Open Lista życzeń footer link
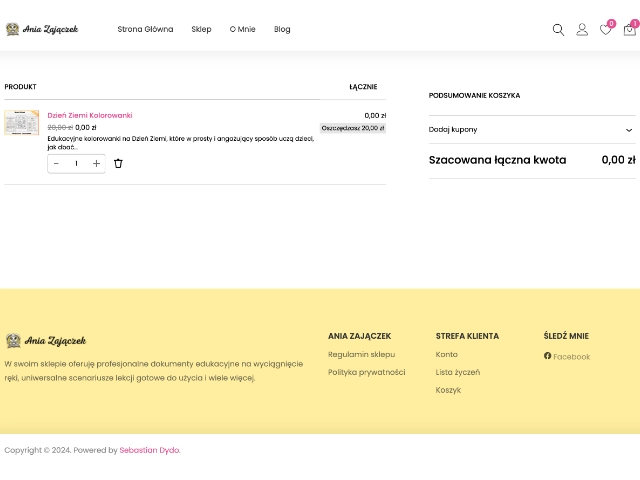The width and height of the screenshot is (640, 480). pos(458,372)
